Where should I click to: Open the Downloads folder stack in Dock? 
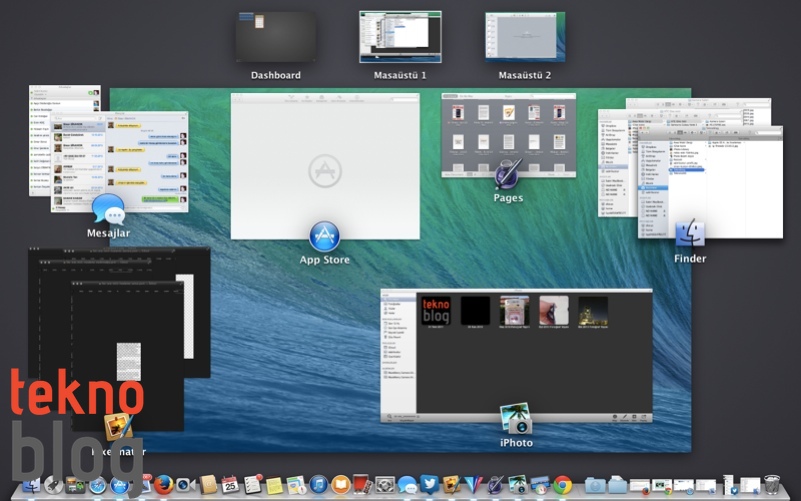click(x=595, y=486)
